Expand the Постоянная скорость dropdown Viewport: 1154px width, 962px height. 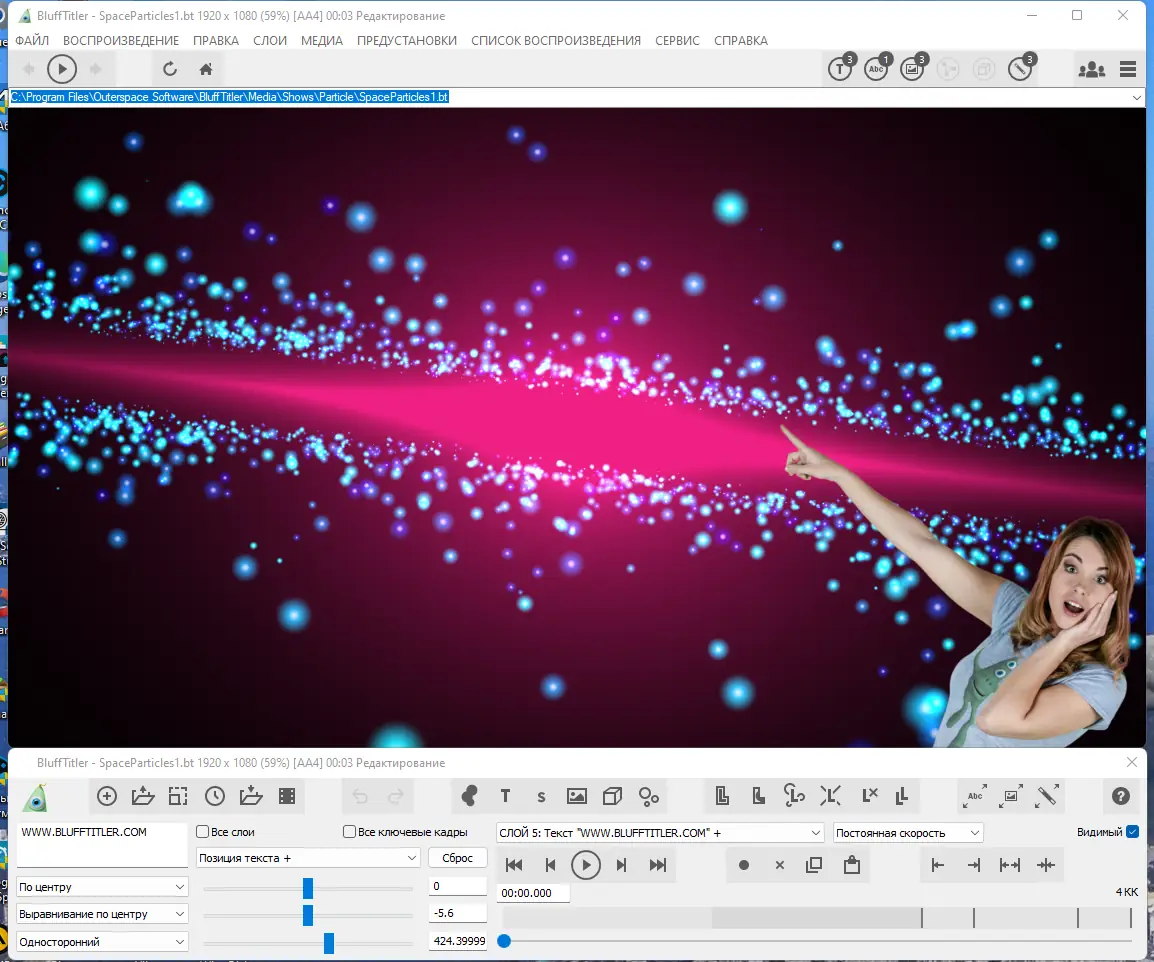pos(907,833)
